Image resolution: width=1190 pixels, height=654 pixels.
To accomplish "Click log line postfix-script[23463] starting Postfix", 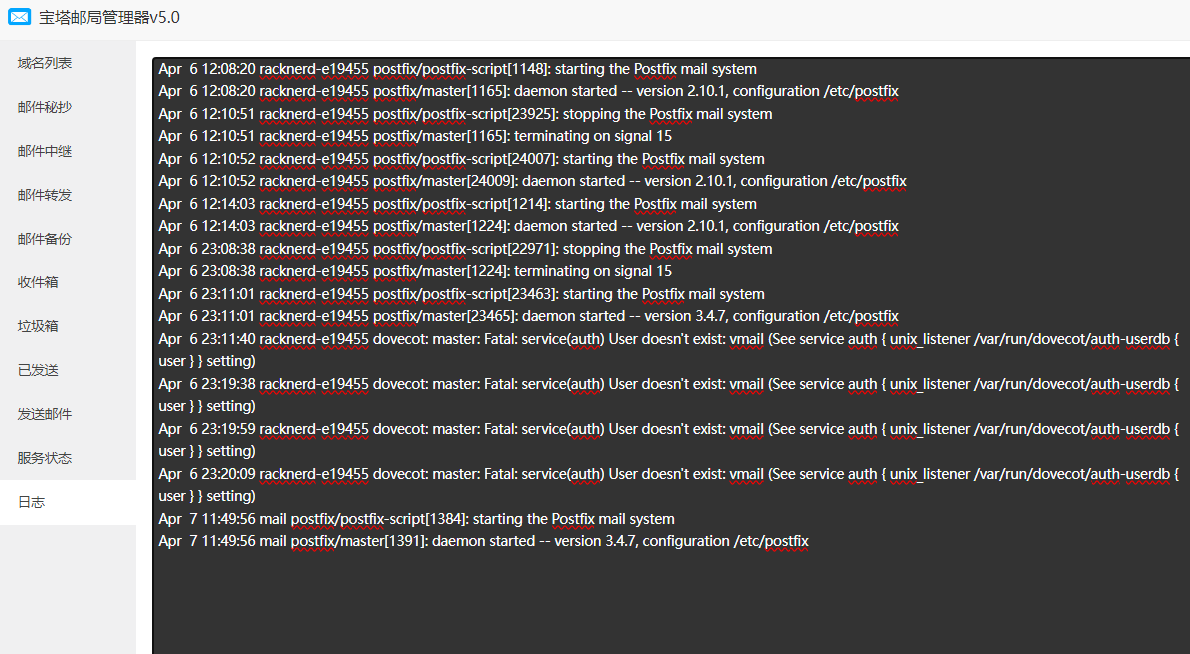I will pos(461,294).
